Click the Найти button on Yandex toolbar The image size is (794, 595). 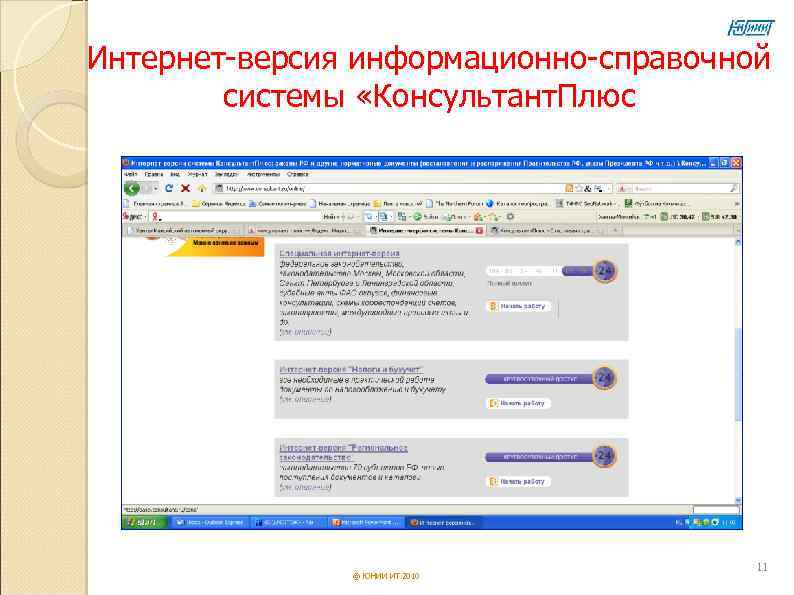pos(330,217)
